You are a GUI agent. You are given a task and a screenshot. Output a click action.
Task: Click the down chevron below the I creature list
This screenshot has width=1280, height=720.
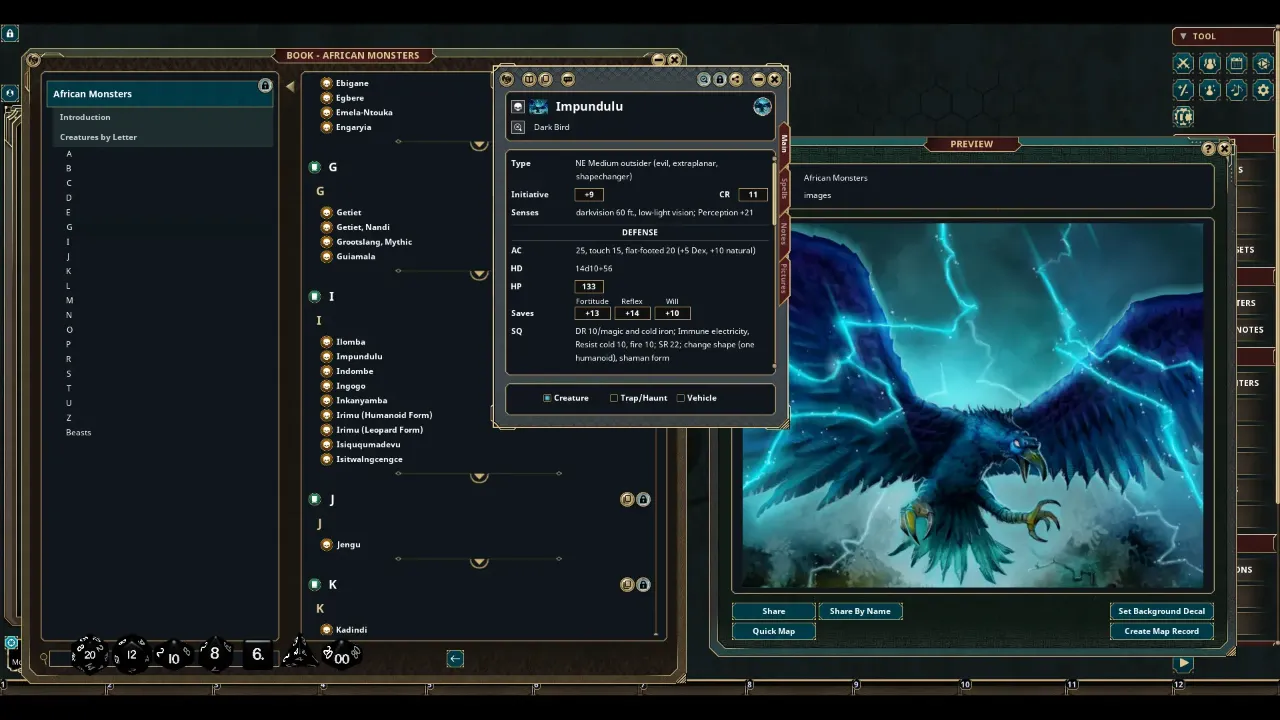479,475
